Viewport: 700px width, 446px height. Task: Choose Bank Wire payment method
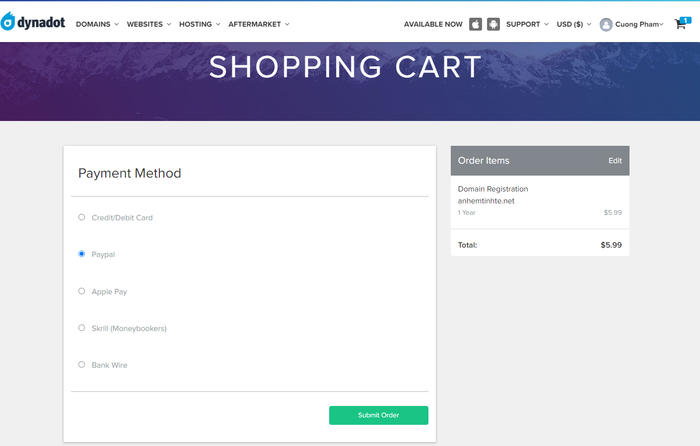point(82,364)
